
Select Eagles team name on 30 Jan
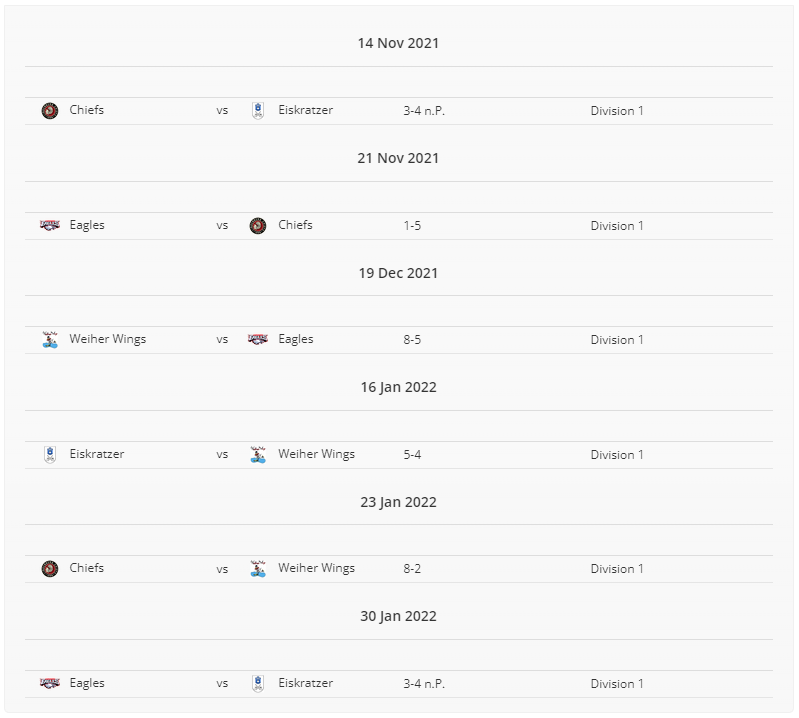pos(87,683)
